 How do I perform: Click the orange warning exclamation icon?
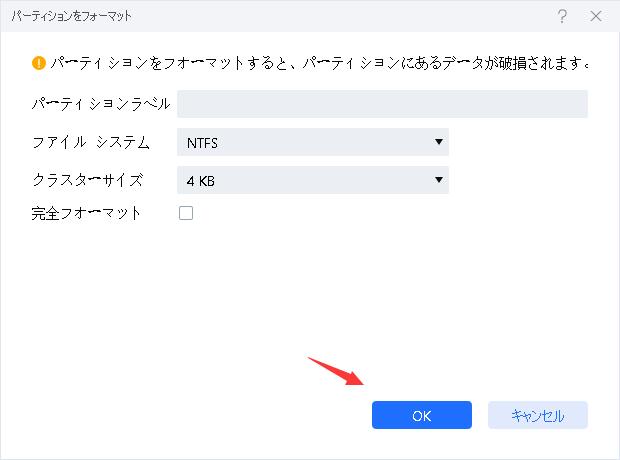pyautogui.click(x=39, y=63)
